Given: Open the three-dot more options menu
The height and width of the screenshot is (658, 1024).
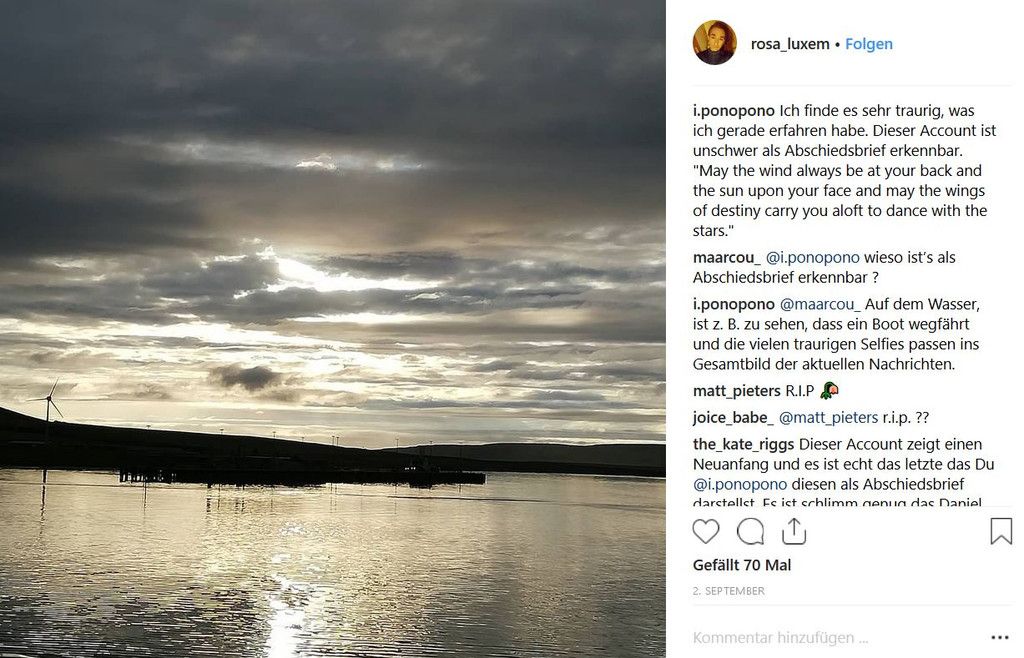Looking at the screenshot, I should coord(1000,637).
